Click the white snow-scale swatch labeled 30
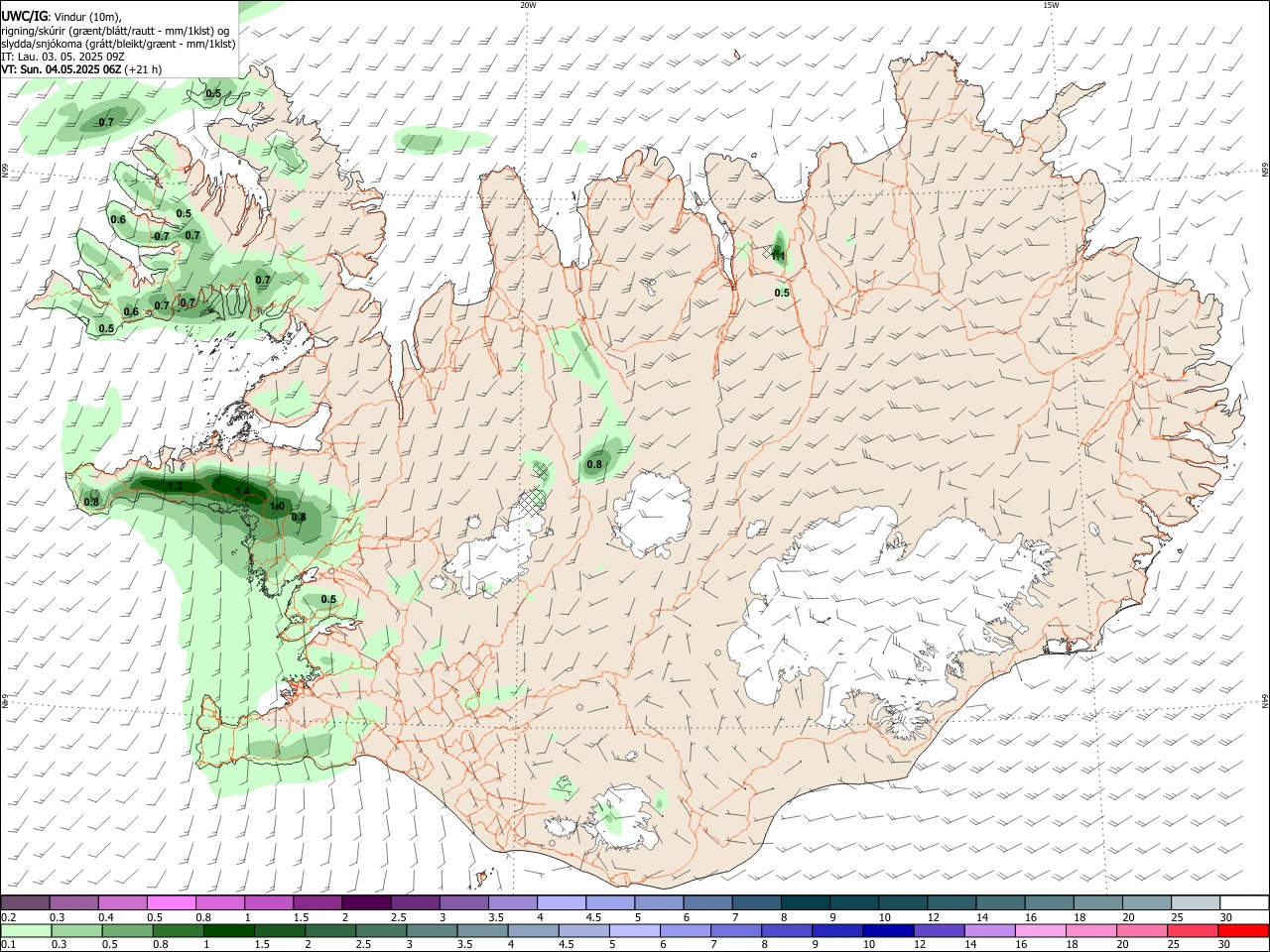This screenshot has width=1270, height=952. pos(1243,902)
